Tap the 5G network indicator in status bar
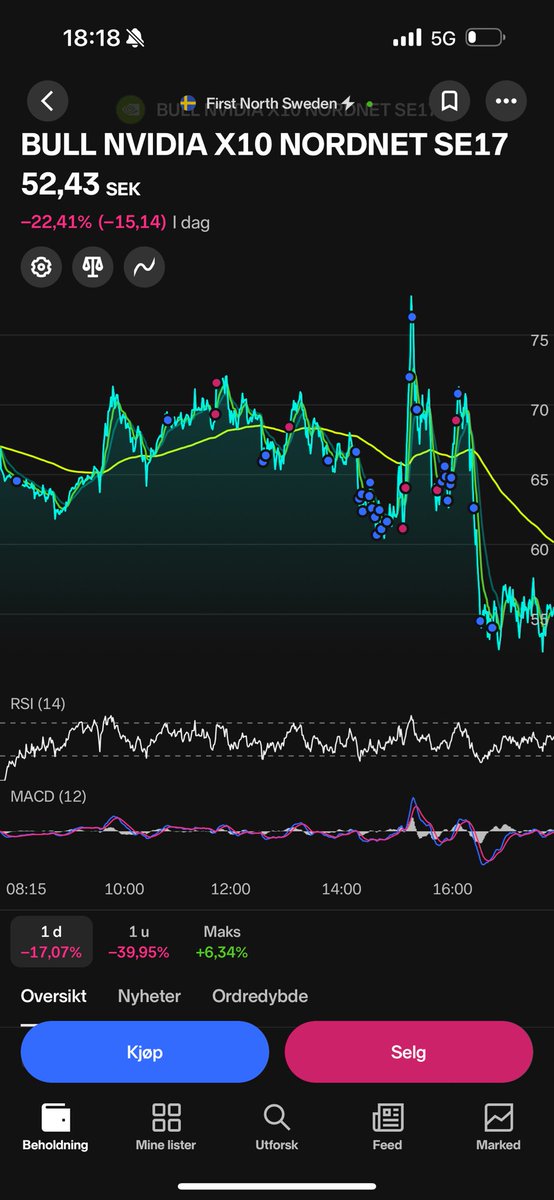The width and height of the screenshot is (554, 1200). coord(443,38)
